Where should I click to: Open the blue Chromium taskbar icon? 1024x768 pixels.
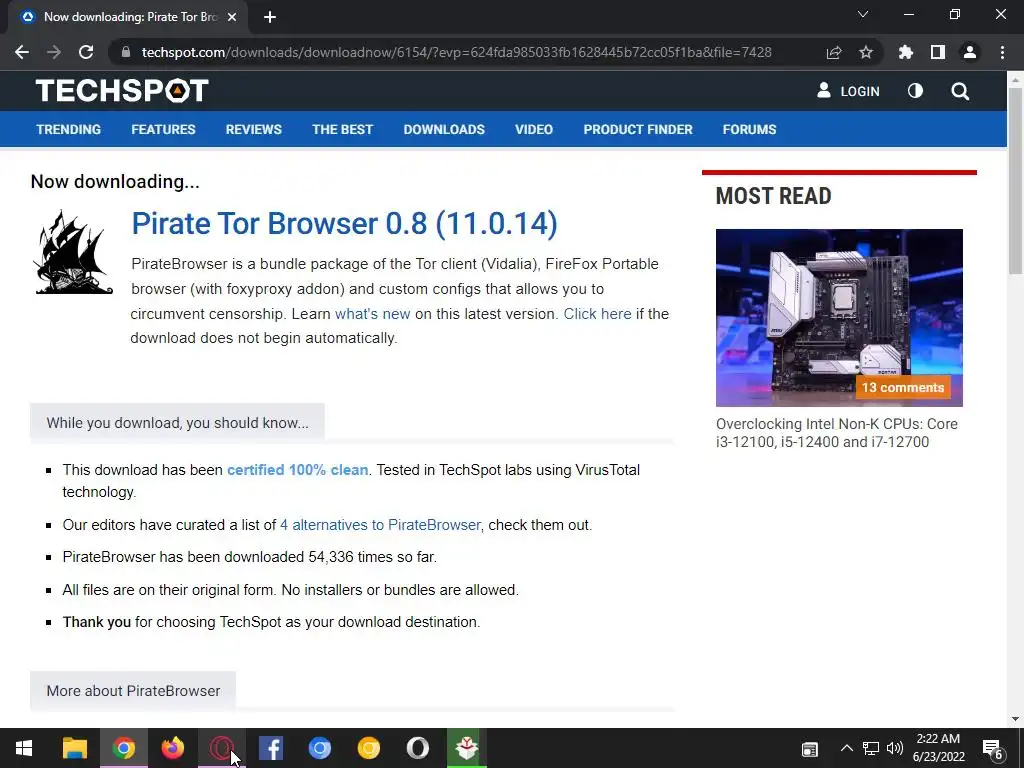319,748
